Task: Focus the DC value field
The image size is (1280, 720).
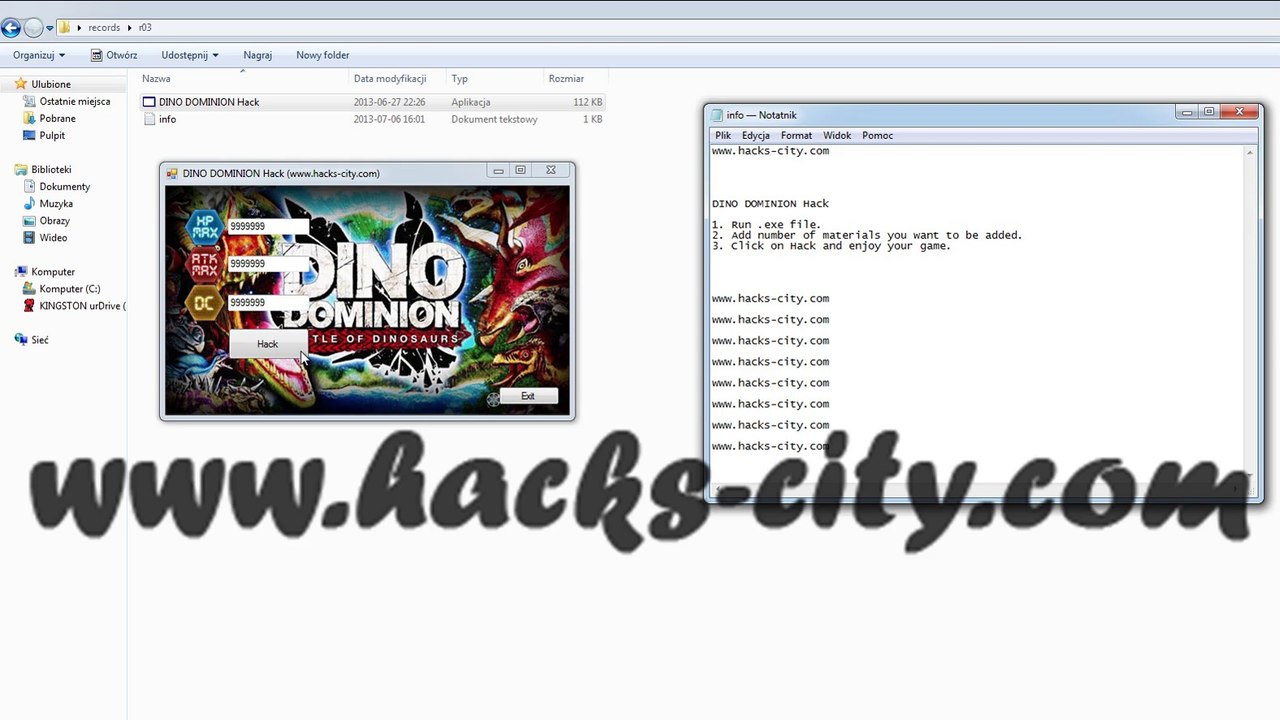Action: (268, 302)
